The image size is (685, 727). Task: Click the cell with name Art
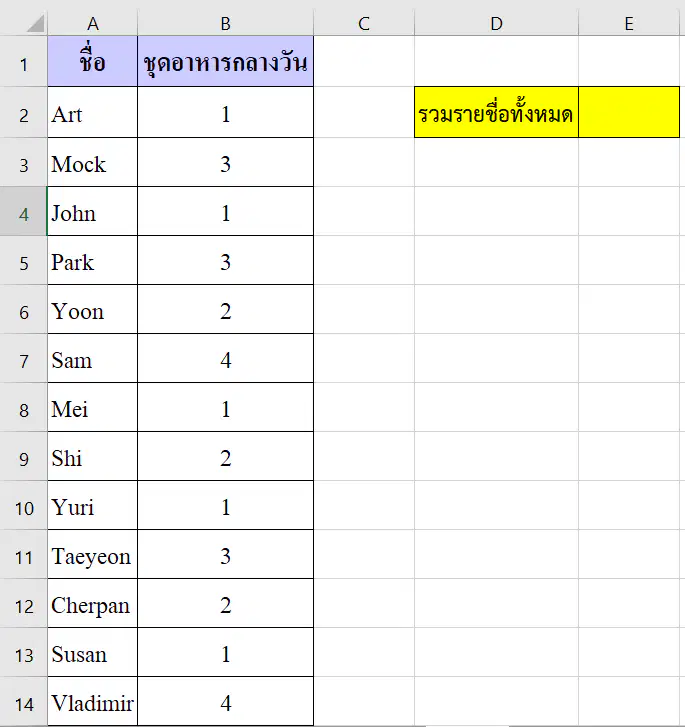pos(92,112)
